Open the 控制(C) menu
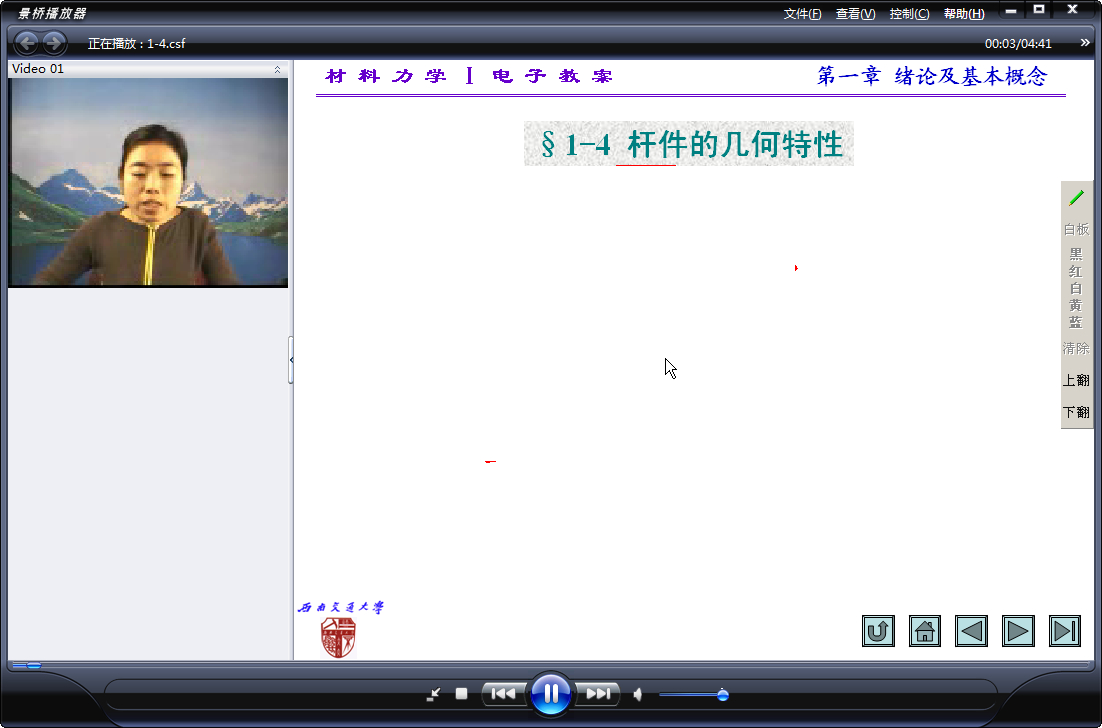Viewport: 1102px width, 728px height. click(x=909, y=14)
